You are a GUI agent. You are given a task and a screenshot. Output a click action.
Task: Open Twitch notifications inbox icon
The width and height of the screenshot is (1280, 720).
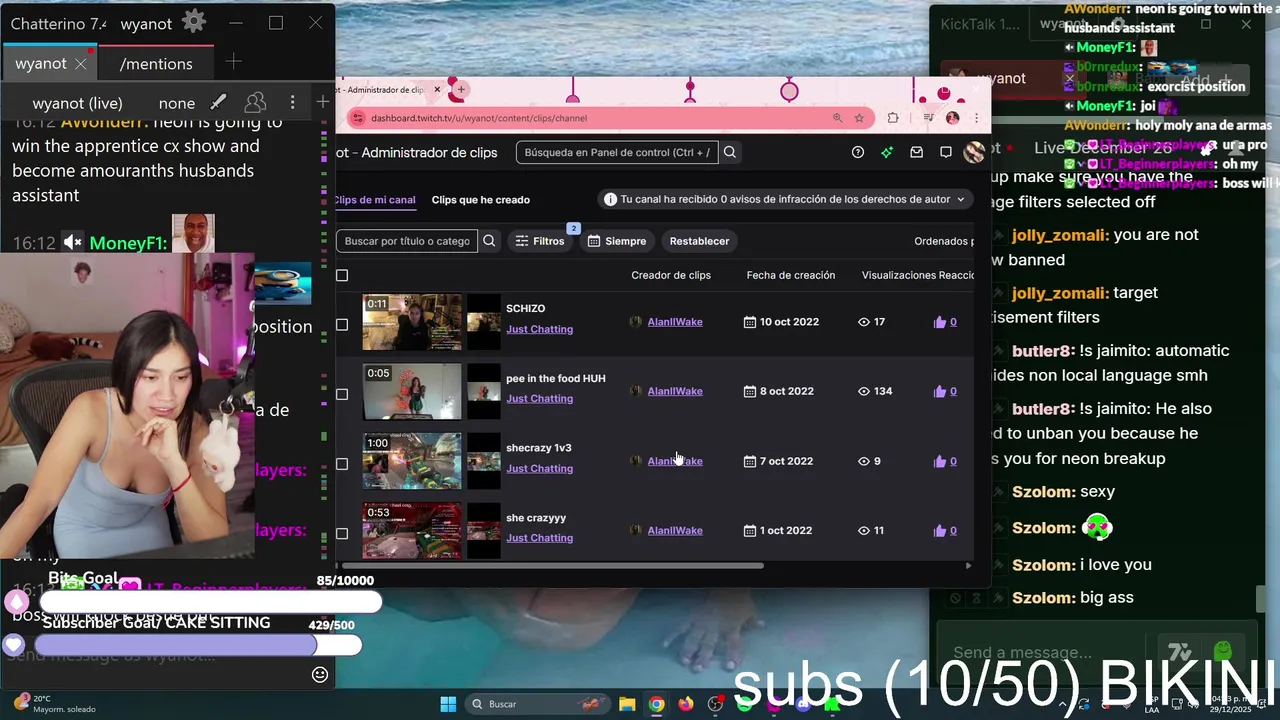pos(916,152)
